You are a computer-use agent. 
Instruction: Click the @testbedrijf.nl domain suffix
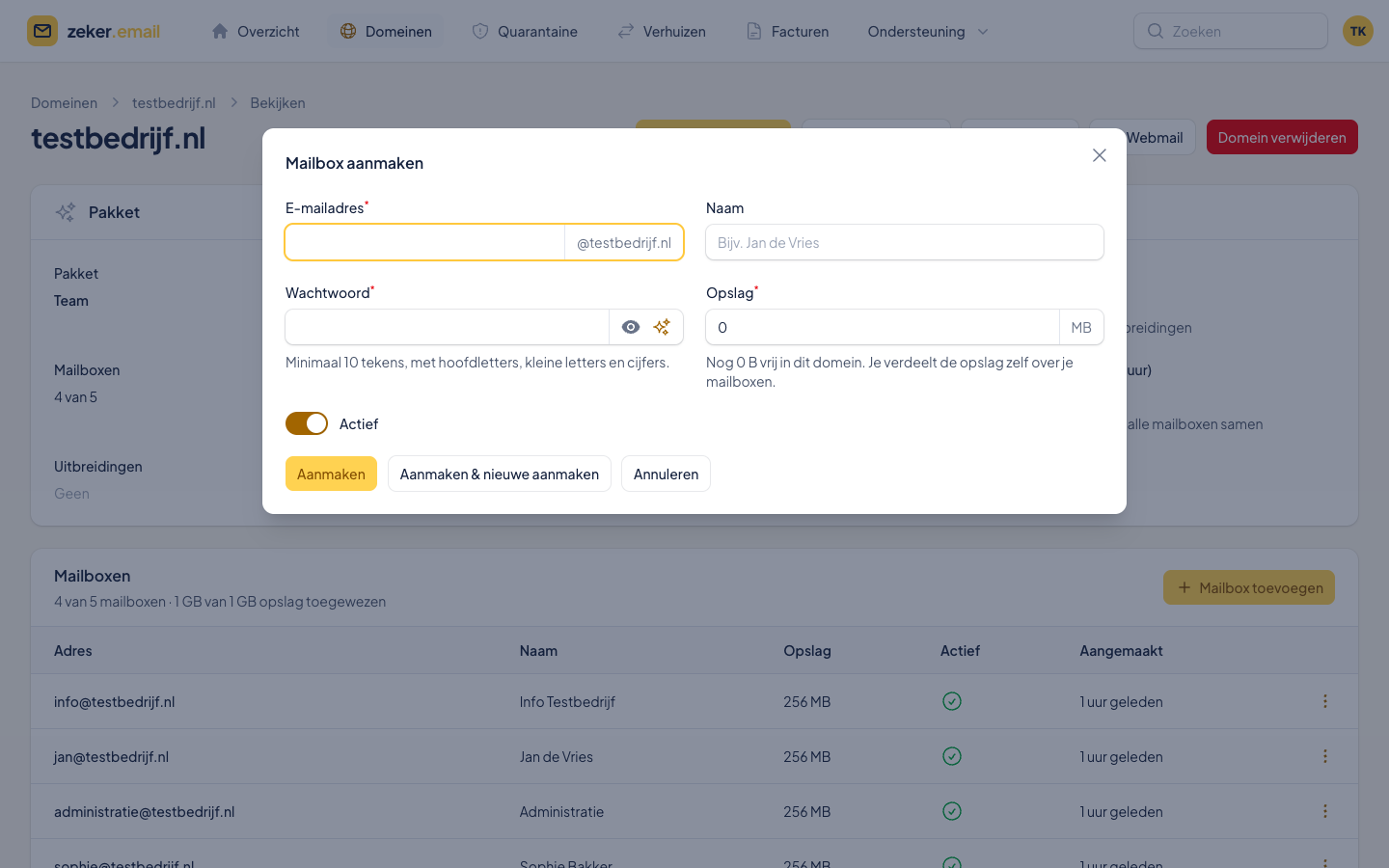click(624, 242)
